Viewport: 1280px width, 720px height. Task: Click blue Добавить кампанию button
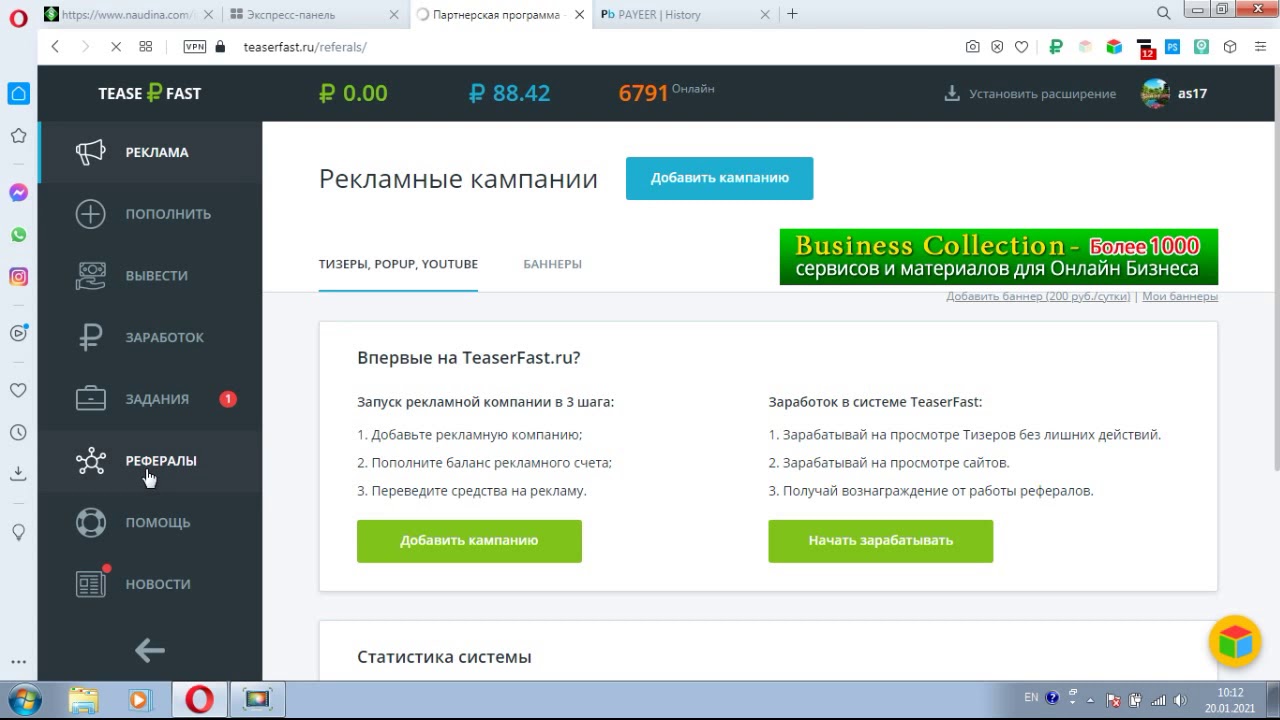coord(719,178)
